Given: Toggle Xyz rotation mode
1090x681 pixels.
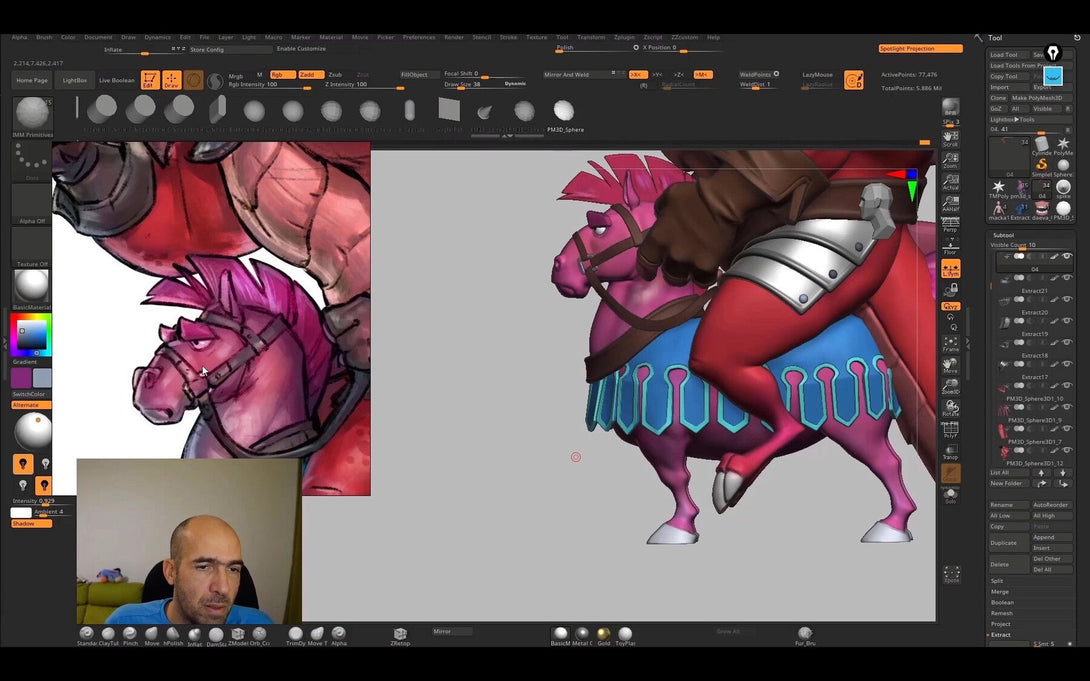Looking at the screenshot, I should [950, 306].
